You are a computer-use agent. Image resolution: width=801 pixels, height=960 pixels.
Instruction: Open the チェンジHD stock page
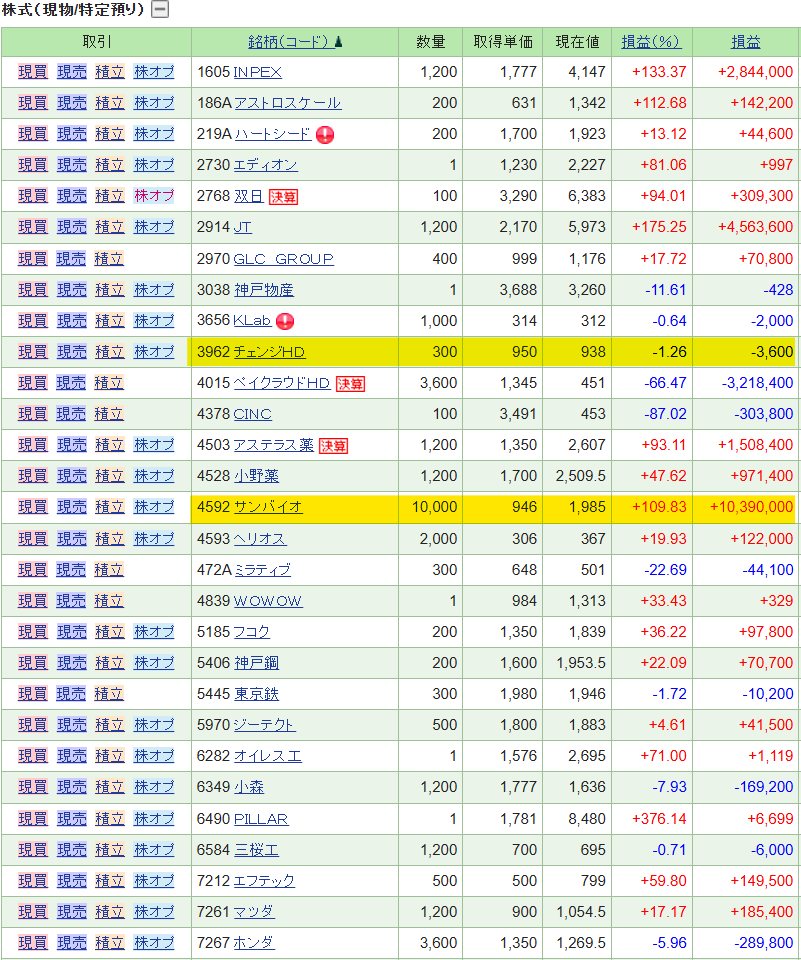coord(269,352)
